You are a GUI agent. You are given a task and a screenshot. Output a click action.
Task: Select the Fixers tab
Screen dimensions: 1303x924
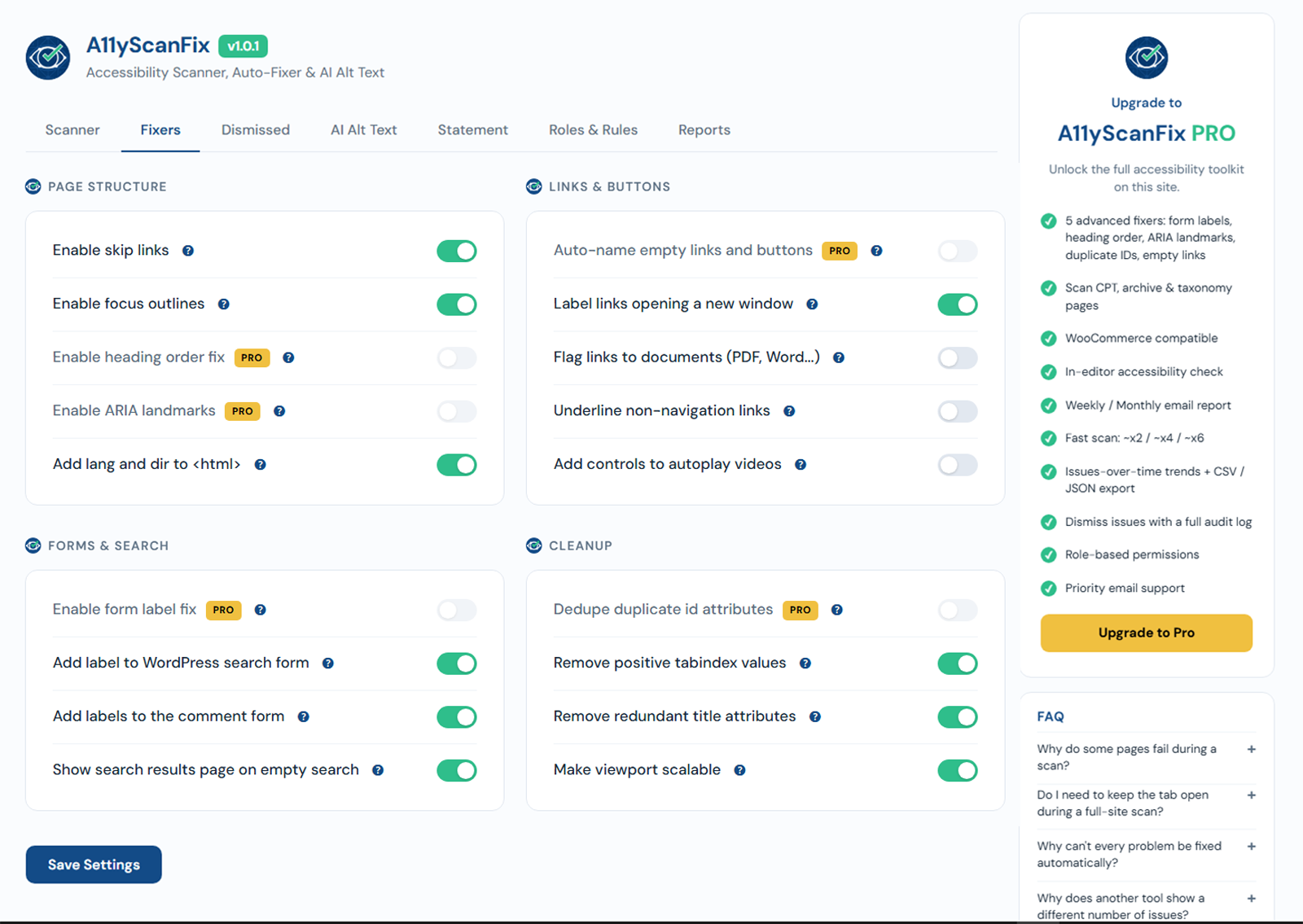pos(160,130)
